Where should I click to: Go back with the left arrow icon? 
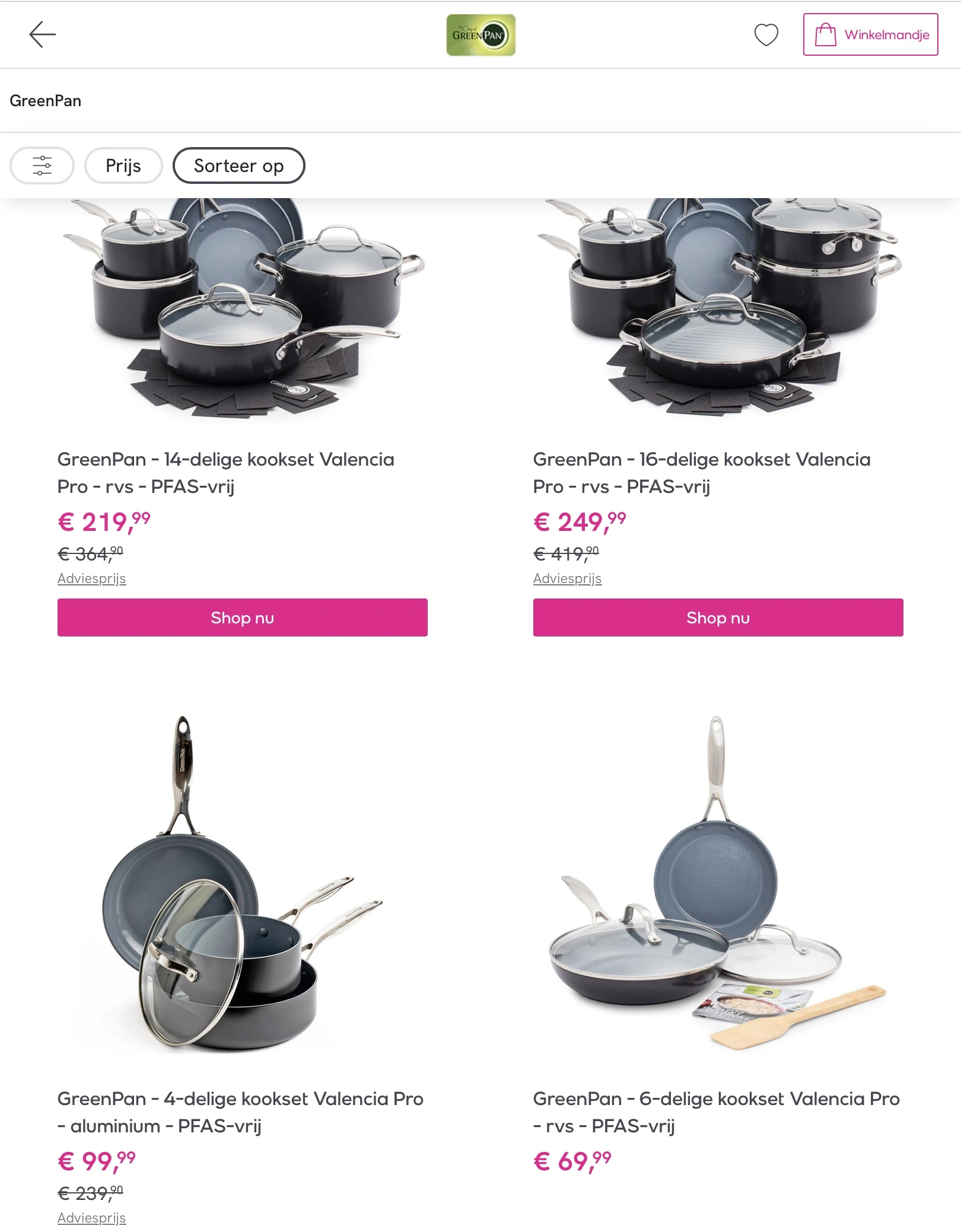(43, 34)
